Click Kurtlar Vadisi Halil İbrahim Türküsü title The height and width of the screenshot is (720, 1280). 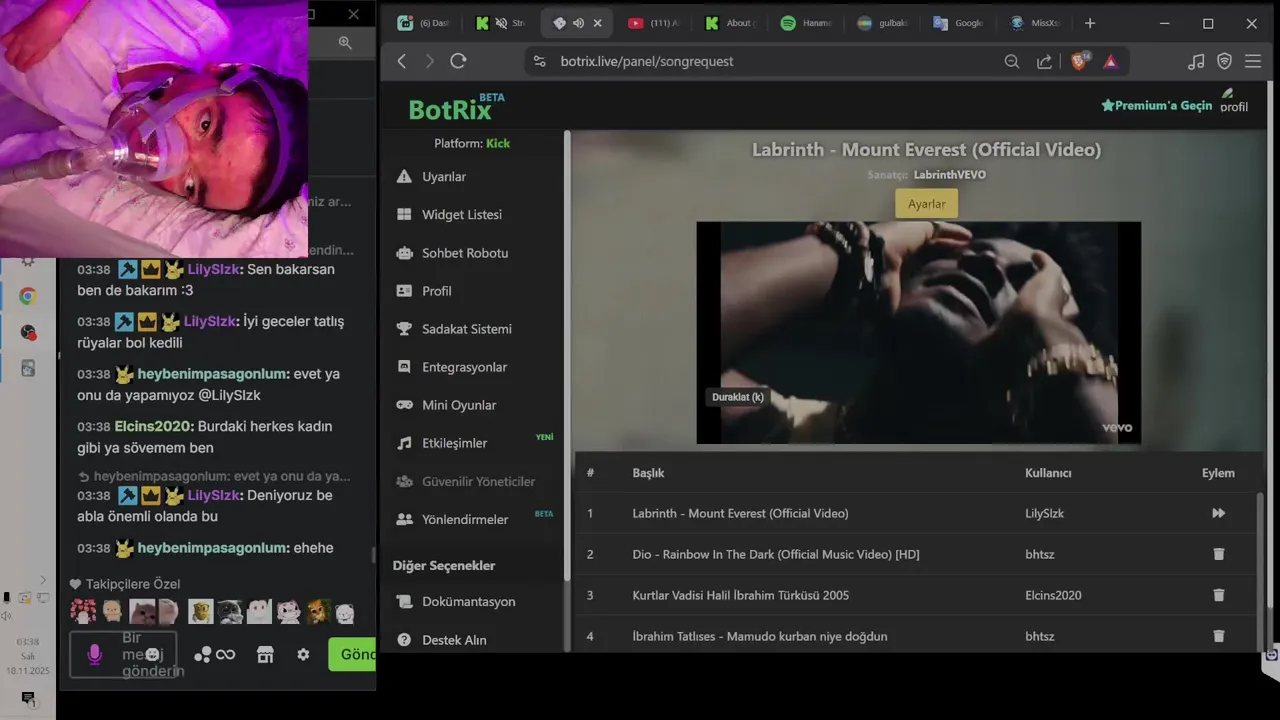pos(740,595)
